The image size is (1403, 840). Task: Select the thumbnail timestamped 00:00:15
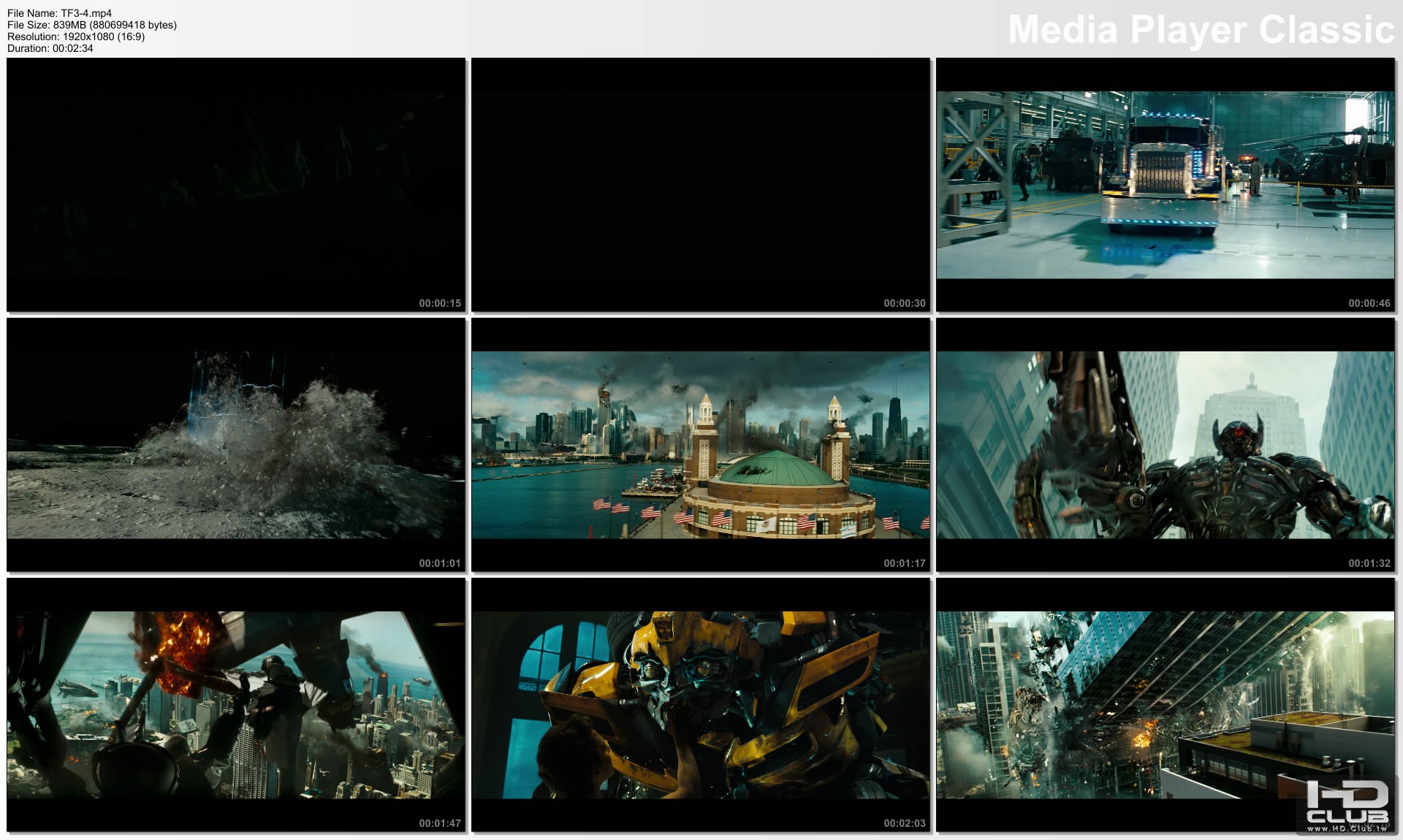236,185
